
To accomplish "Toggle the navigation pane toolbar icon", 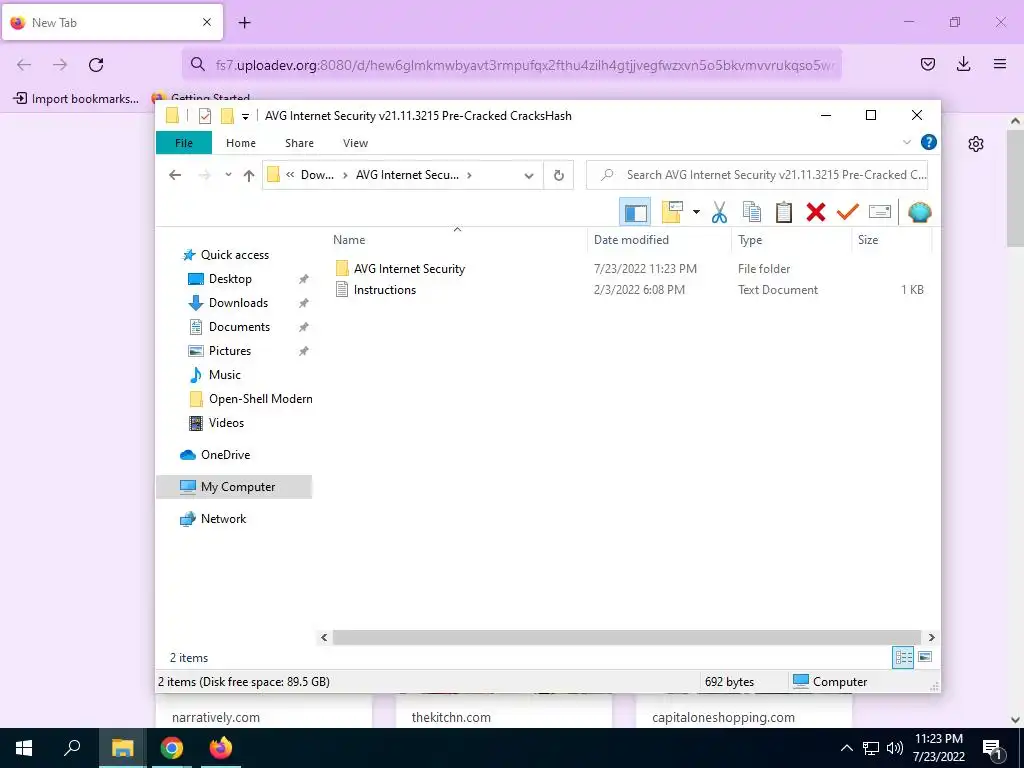I will pos(635,212).
